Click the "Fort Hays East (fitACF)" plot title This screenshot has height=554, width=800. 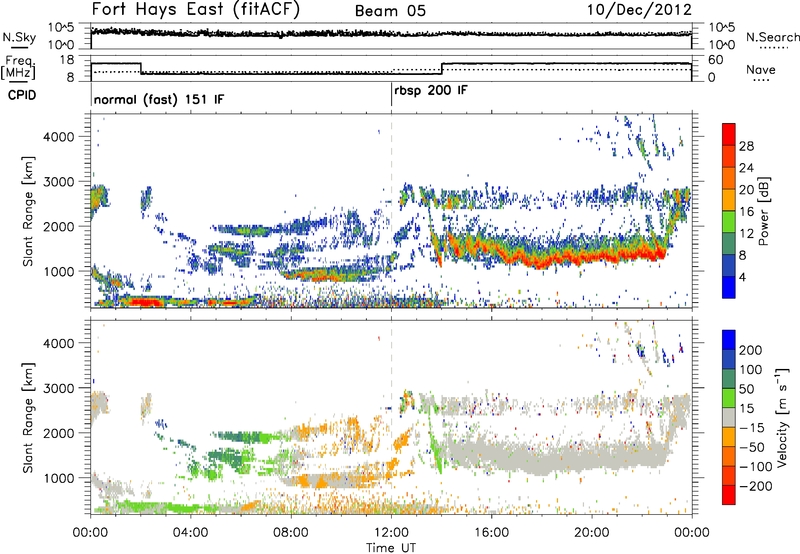(x=195, y=10)
